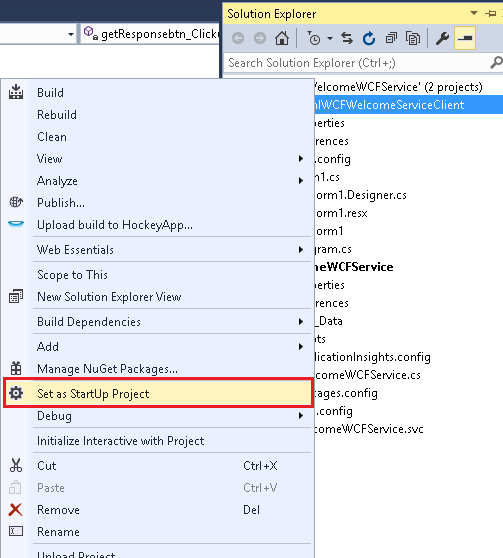Viewport: 503px width, 558px height.
Task: Open the Pending Changes Filter clock icon
Action: click(314, 38)
